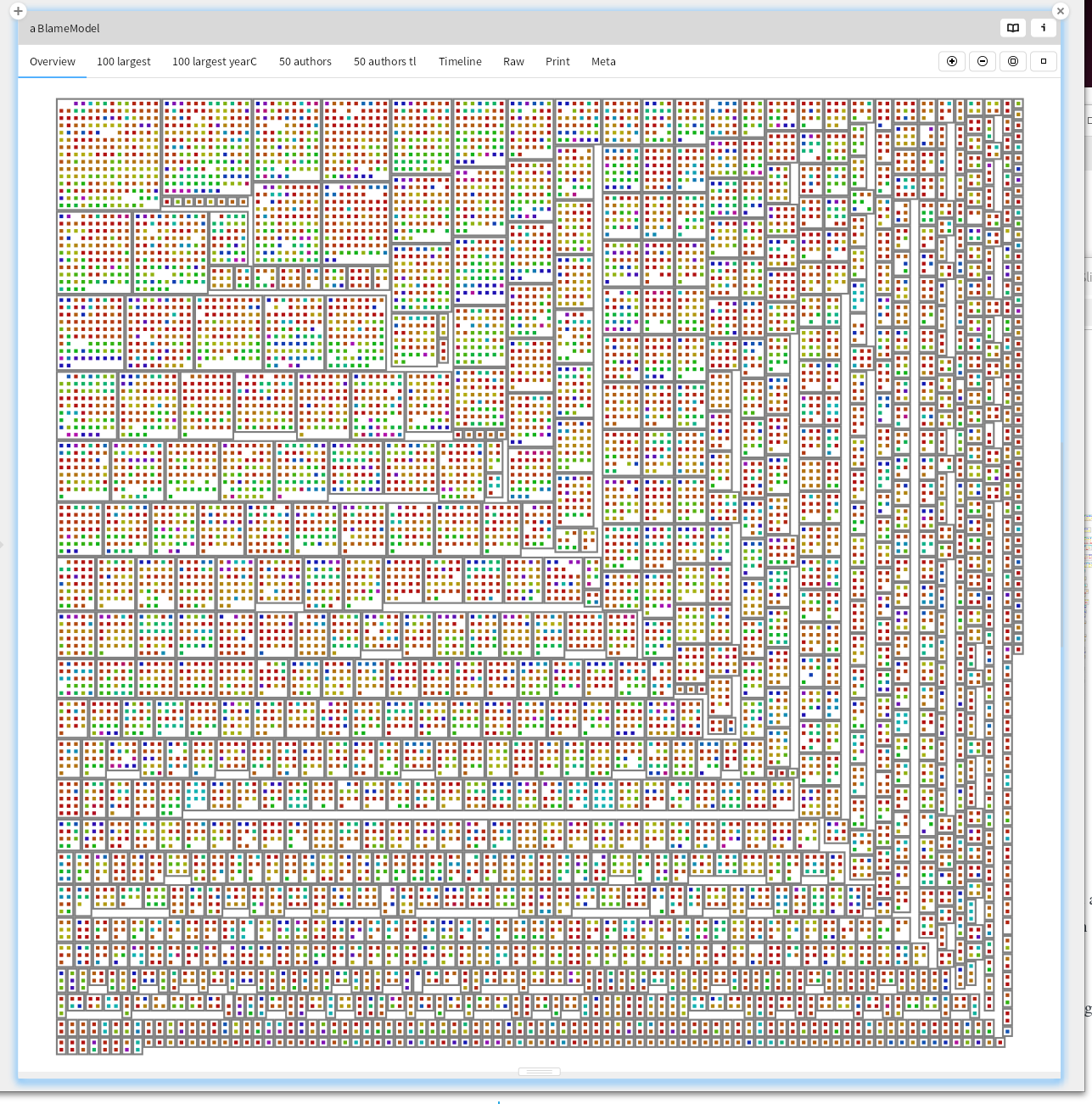The image size is (1092, 1104).
Task: Click the zoom in button
Action: pyautogui.click(x=952, y=61)
